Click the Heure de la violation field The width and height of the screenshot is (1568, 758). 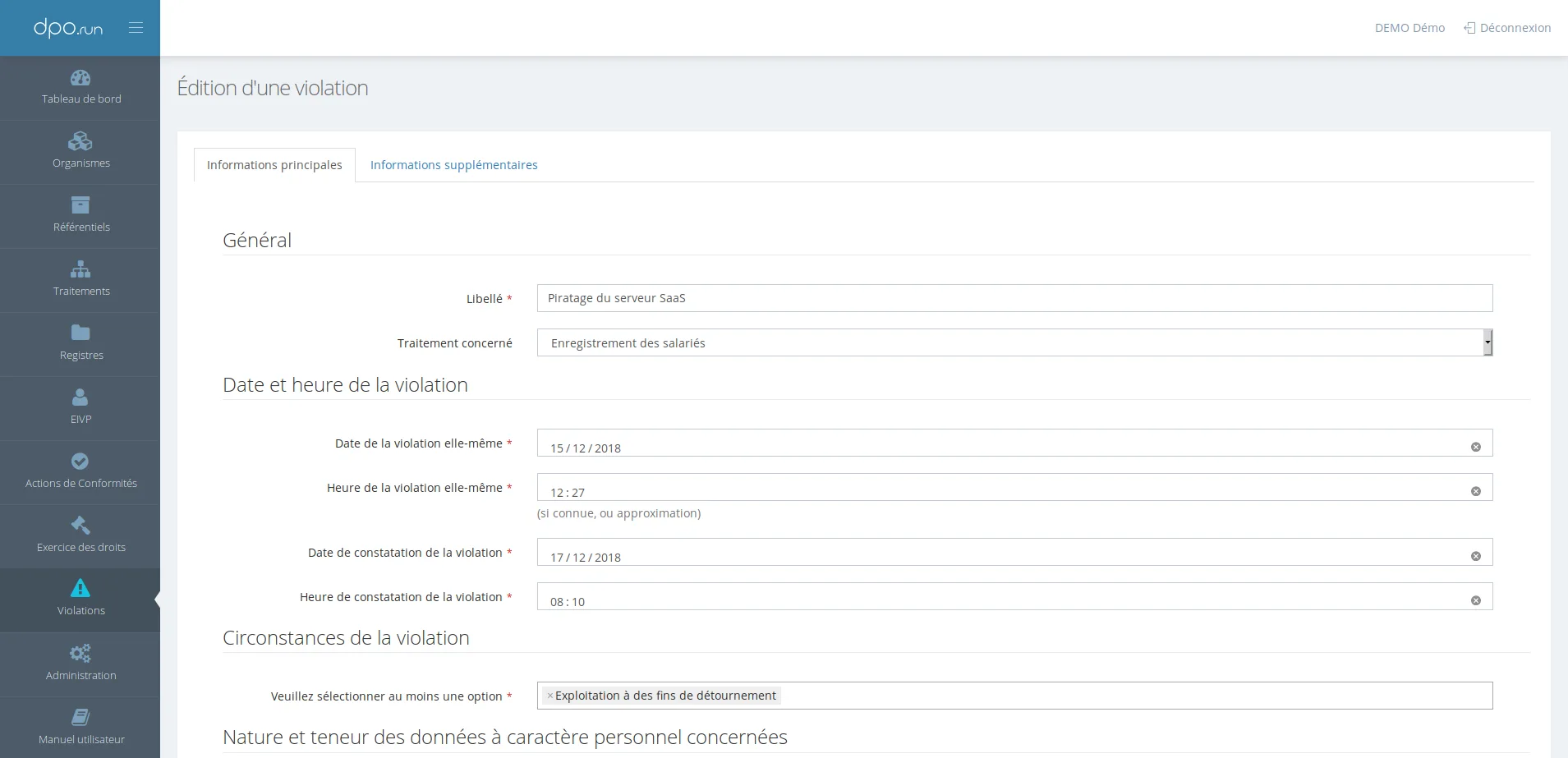pyautogui.click(x=1014, y=487)
